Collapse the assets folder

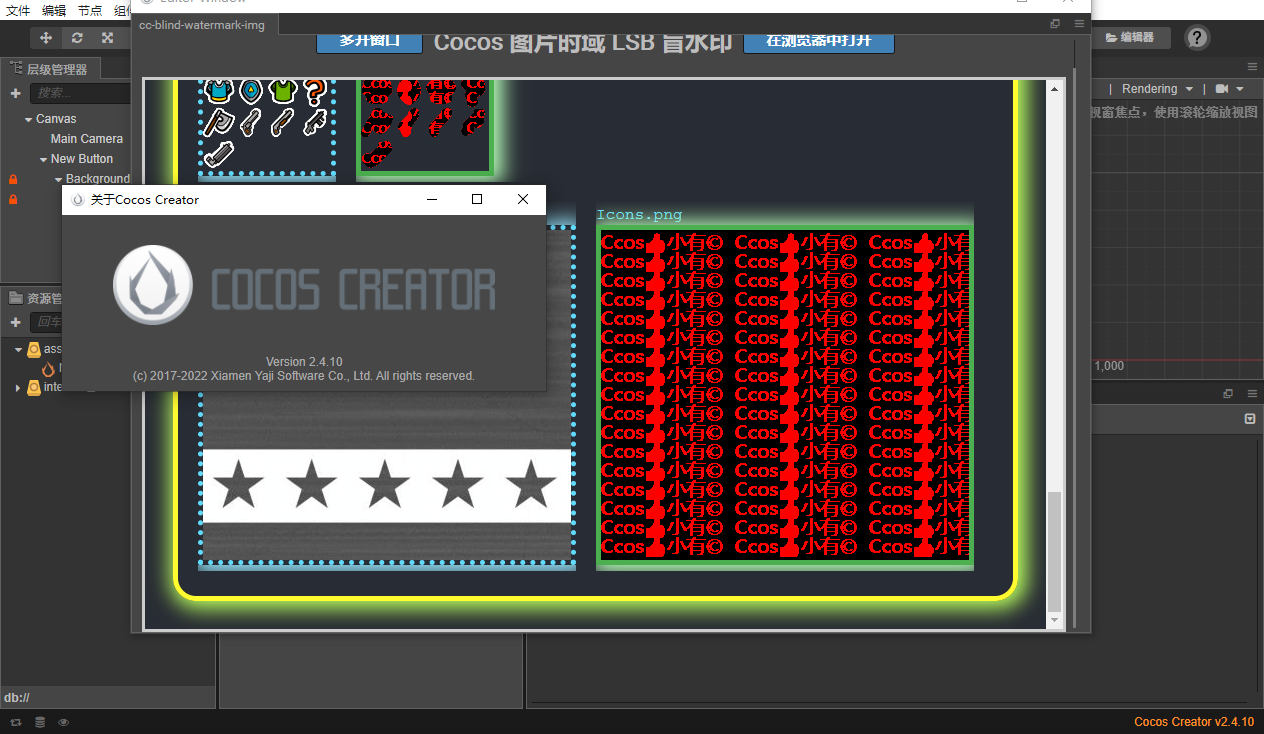[18, 349]
